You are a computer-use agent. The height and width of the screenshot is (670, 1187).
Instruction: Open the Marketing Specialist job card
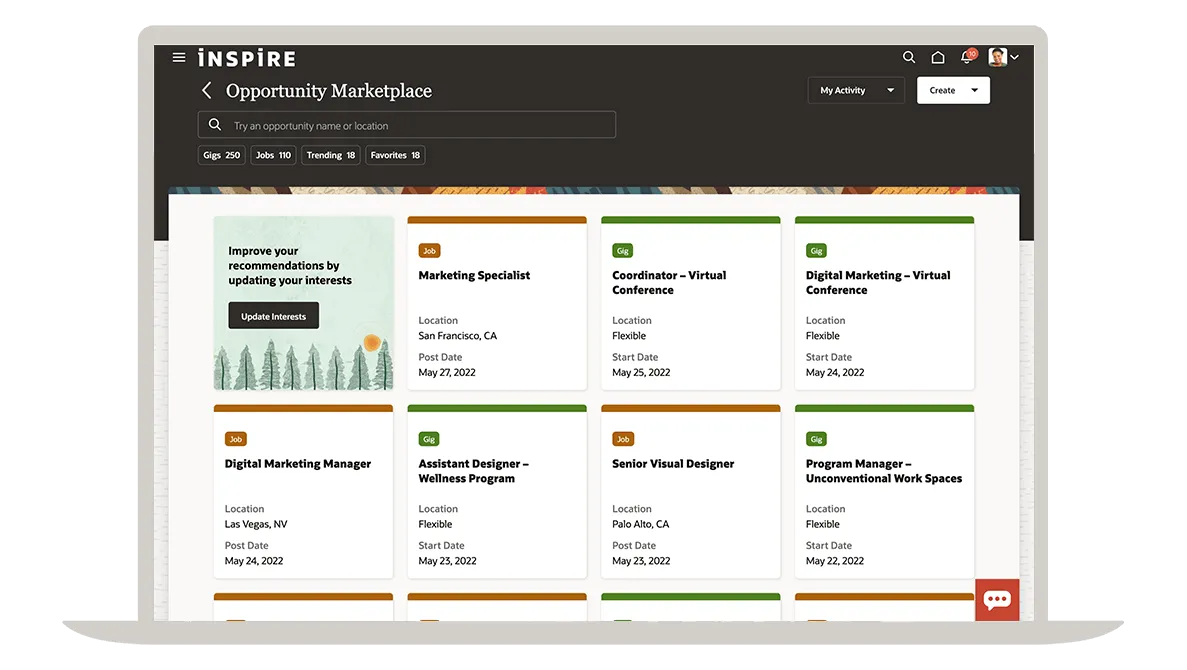tap(497, 303)
